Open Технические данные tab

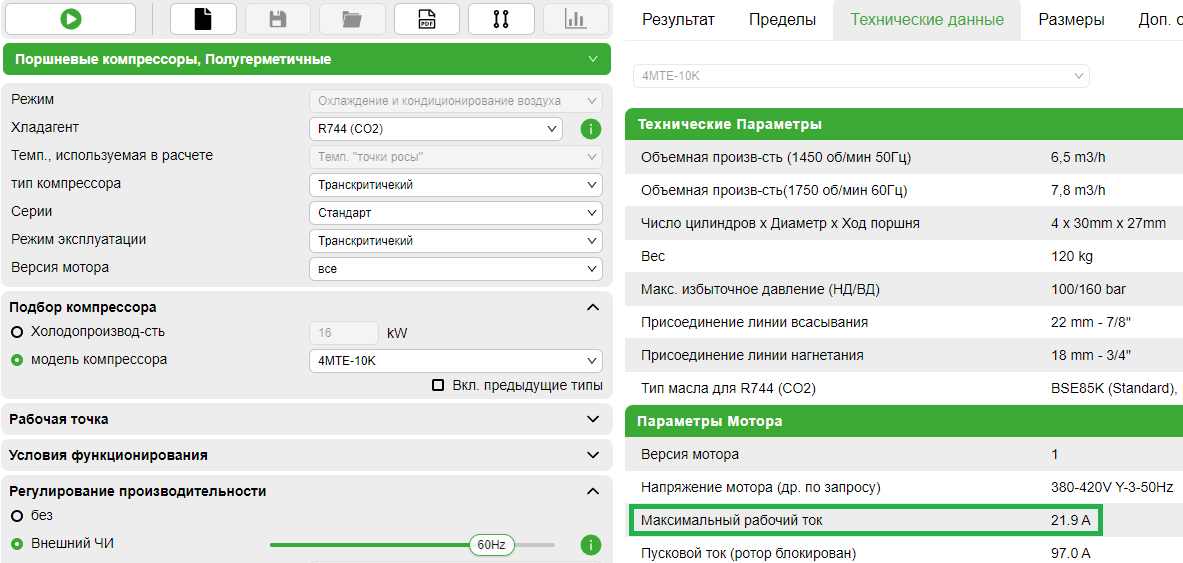[x=927, y=20]
